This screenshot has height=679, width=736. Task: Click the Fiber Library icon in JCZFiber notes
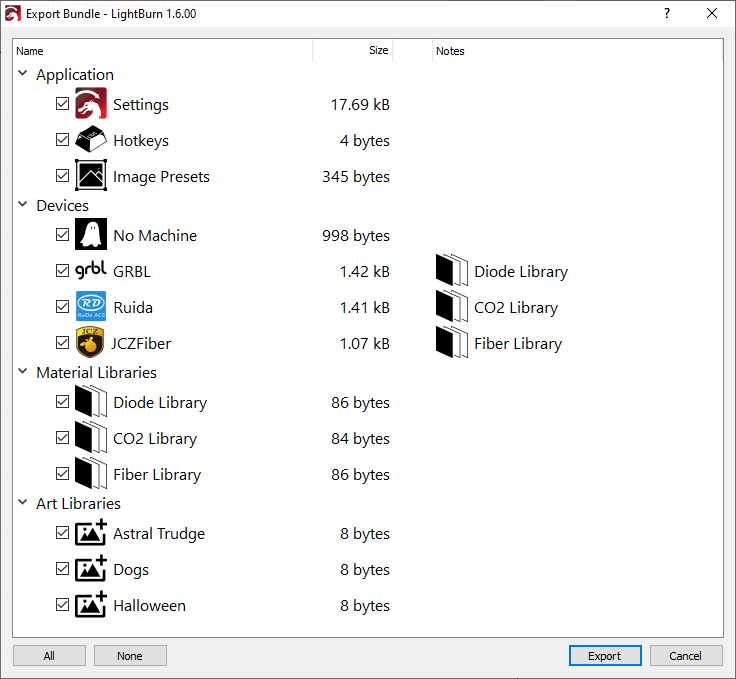pyautogui.click(x=452, y=343)
